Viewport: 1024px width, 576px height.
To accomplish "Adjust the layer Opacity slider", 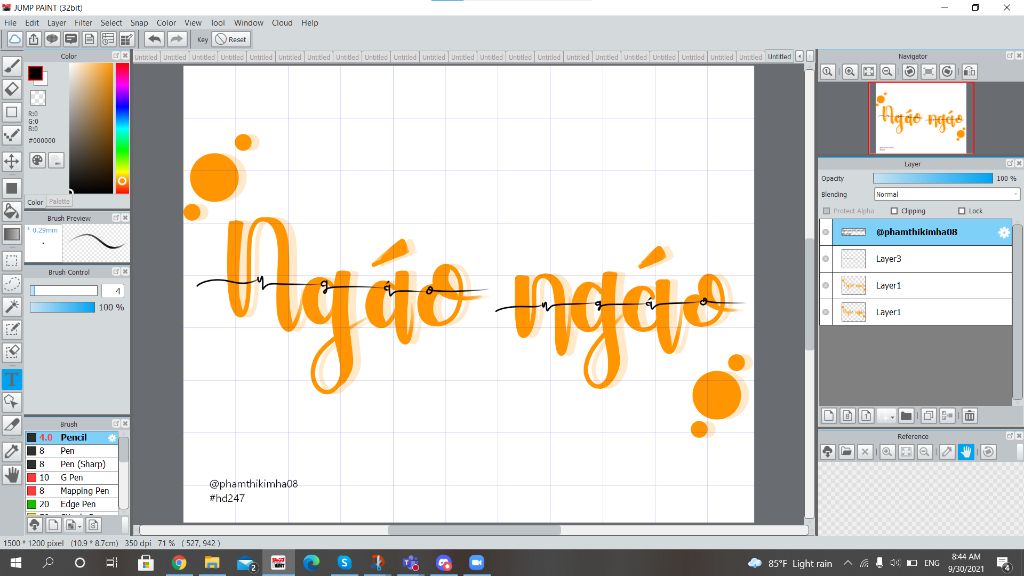I will pyautogui.click(x=933, y=178).
